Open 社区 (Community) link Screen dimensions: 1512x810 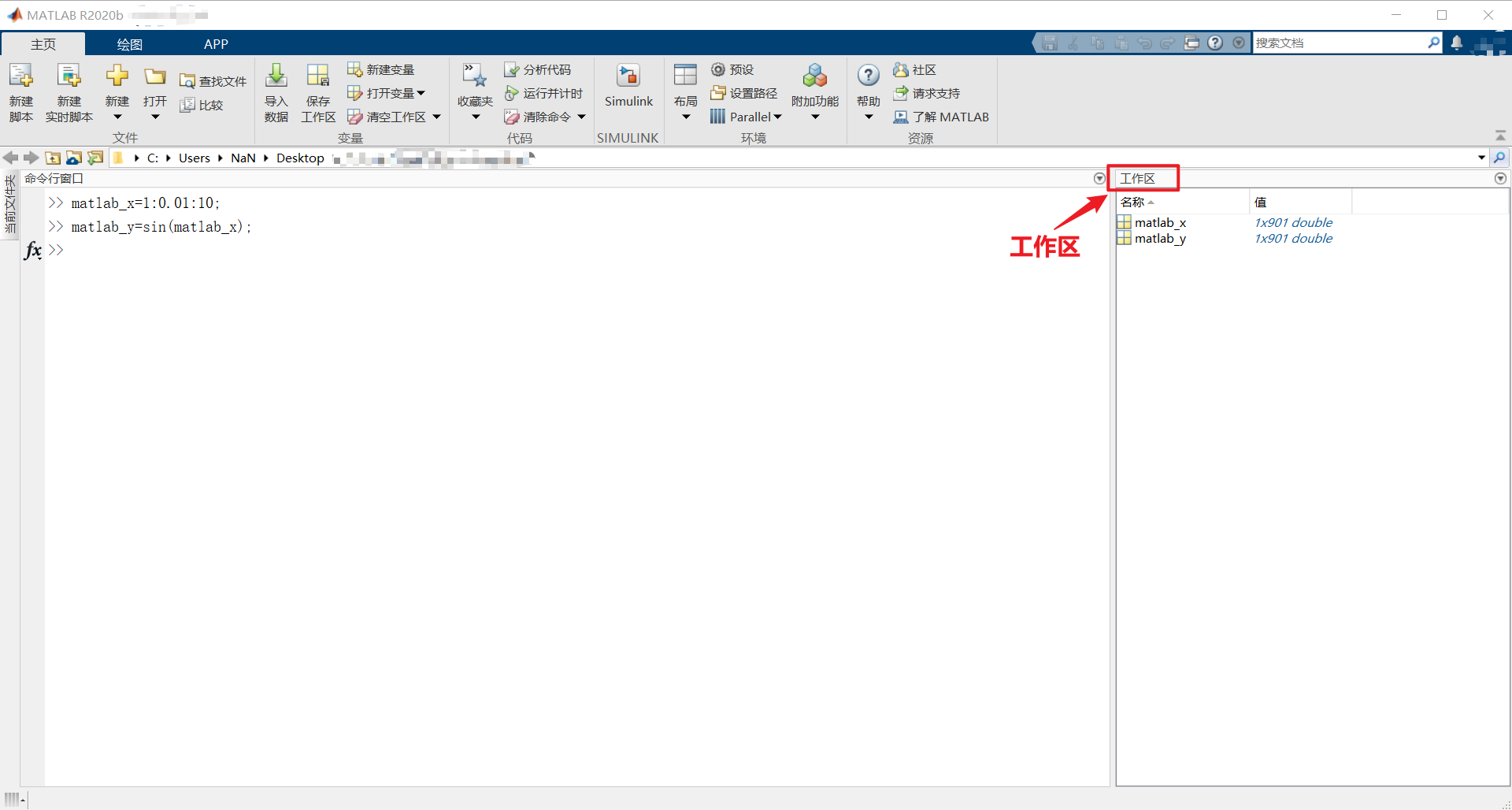(x=914, y=69)
